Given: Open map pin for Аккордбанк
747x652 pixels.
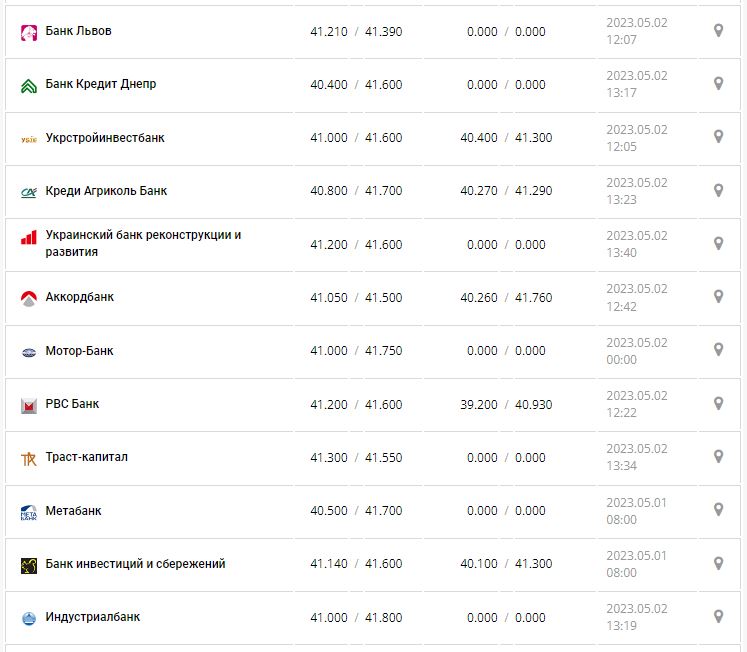Looking at the screenshot, I should click(718, 297).
